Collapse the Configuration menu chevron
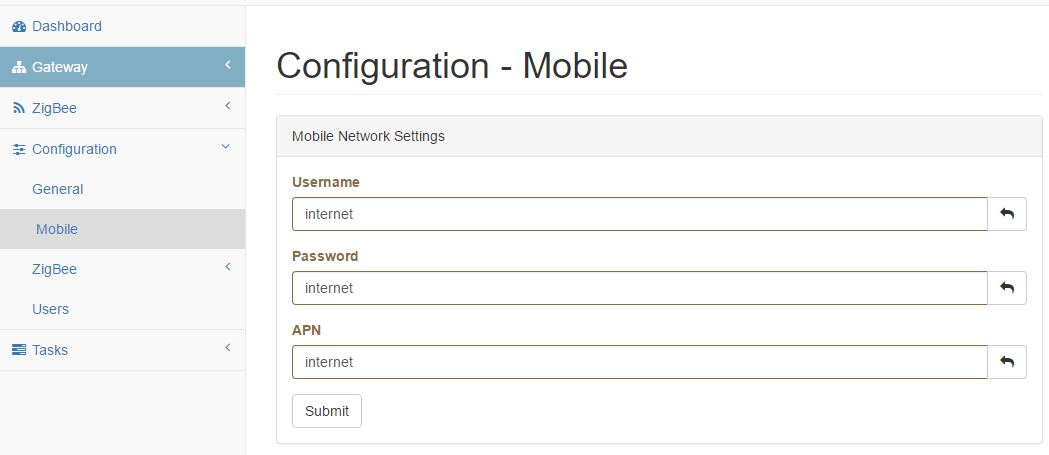The width and height of the screenshot is (1049, 455). (x=226, y=148)
